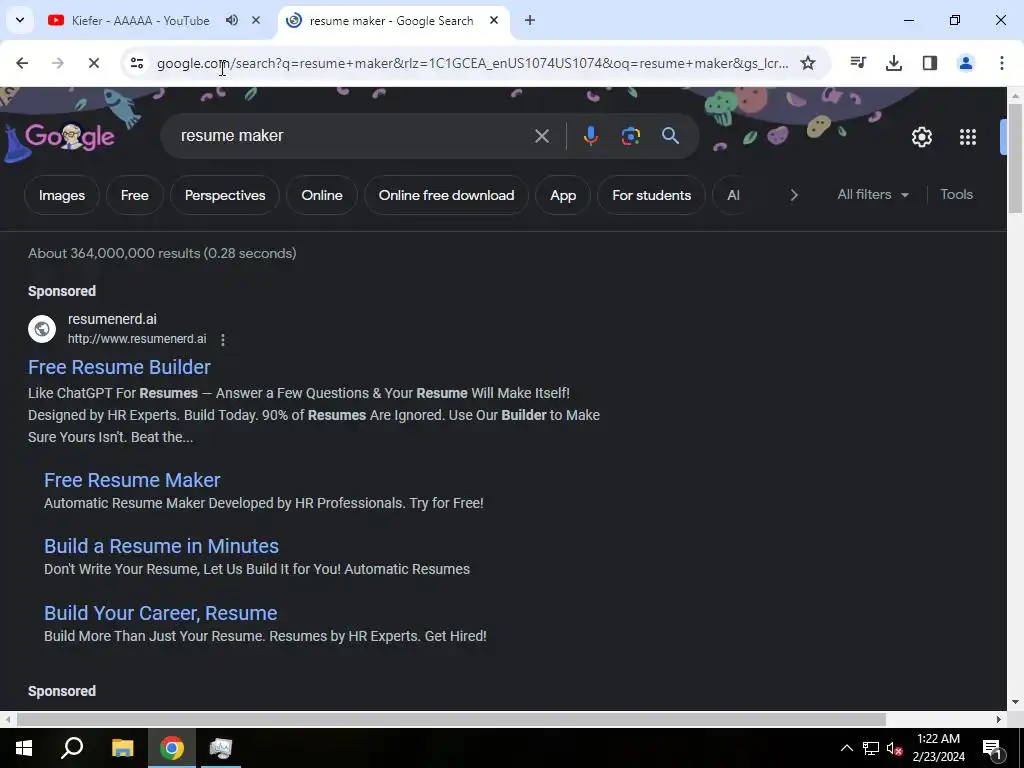Close the resume maker Google Search tab

[x=494, y=20]
